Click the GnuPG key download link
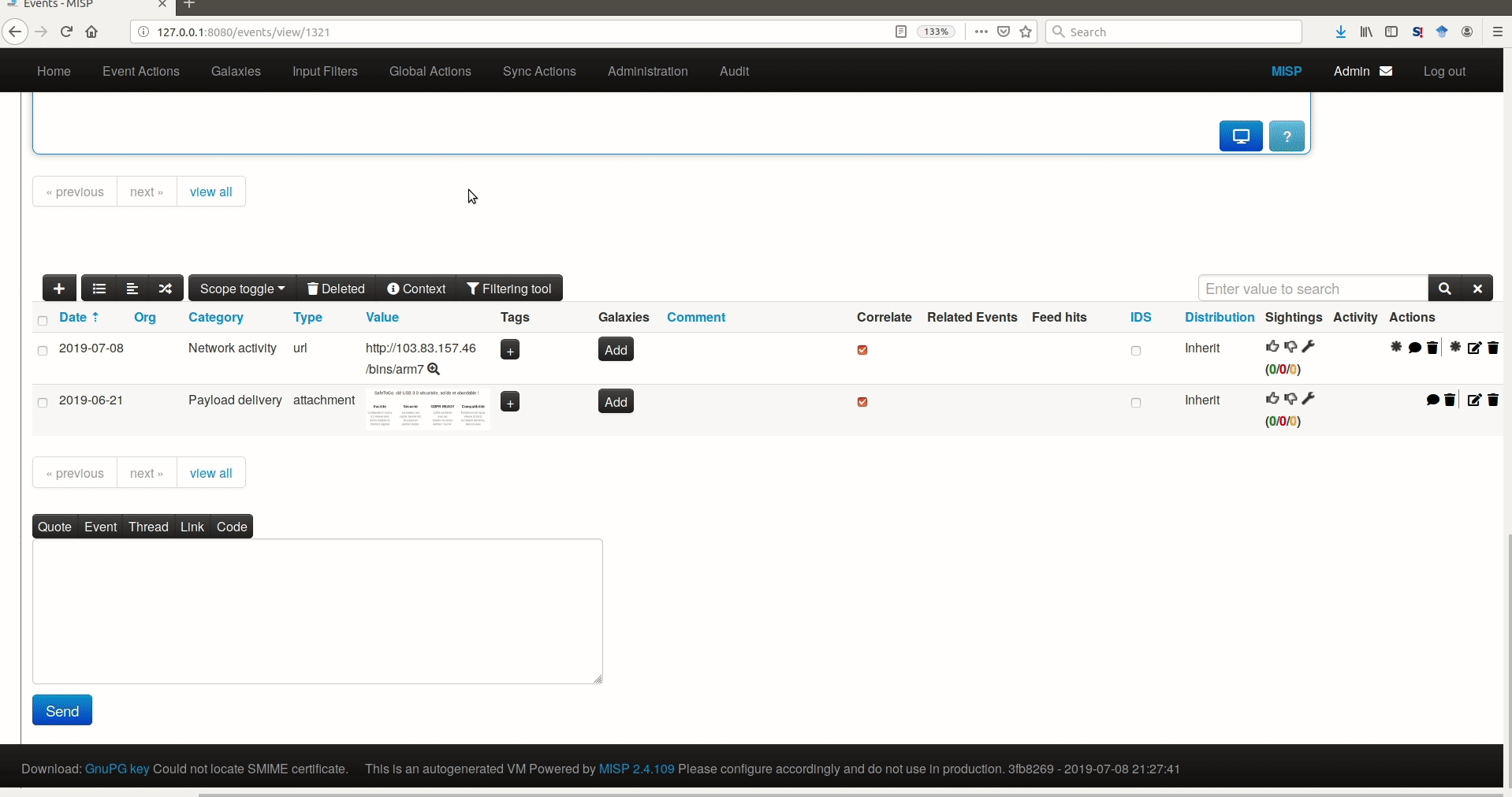This screenshot has width=1512, height=797. (x=117, y=769)
